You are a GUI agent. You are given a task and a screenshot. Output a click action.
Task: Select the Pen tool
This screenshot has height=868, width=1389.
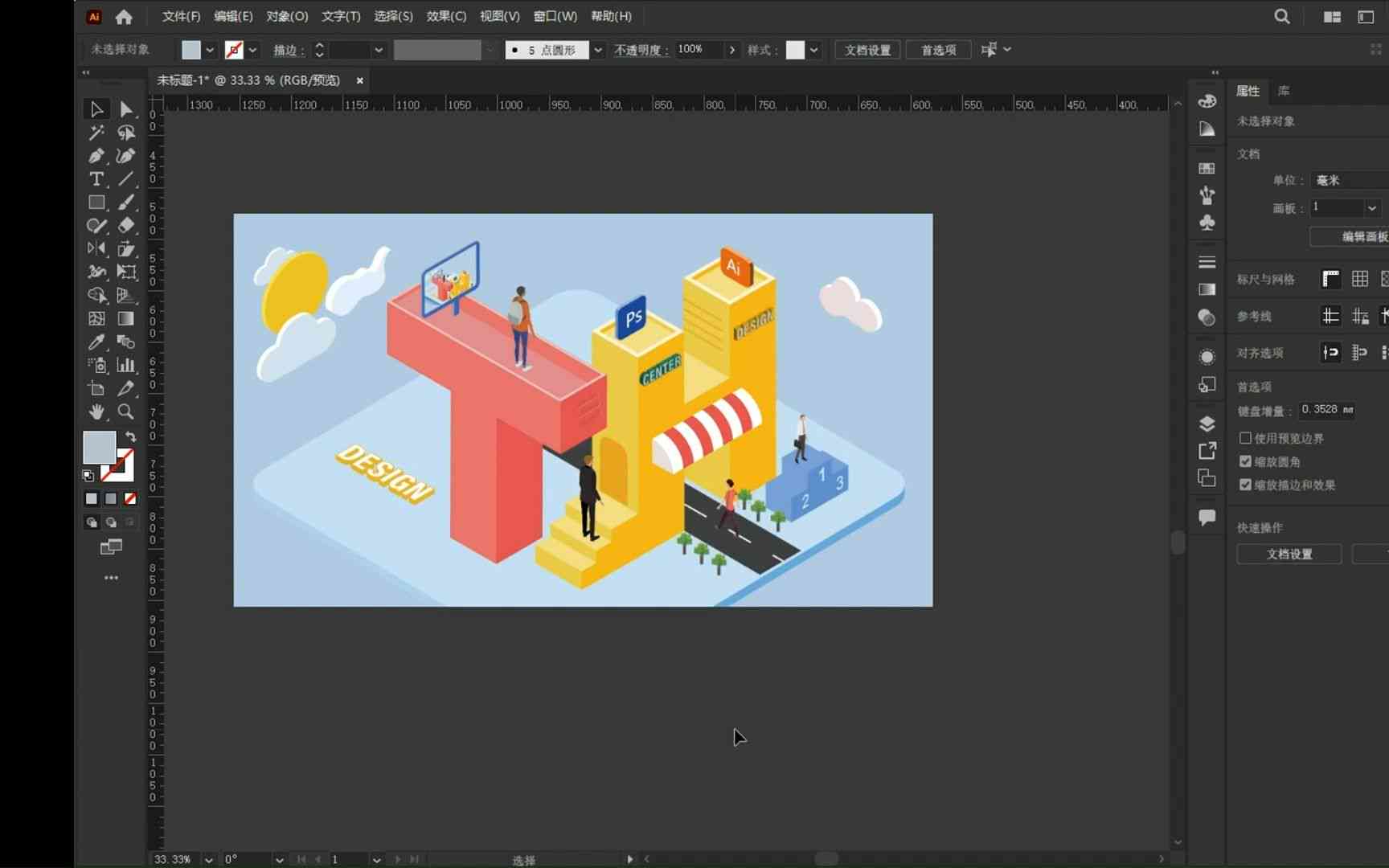coord(96,156)
